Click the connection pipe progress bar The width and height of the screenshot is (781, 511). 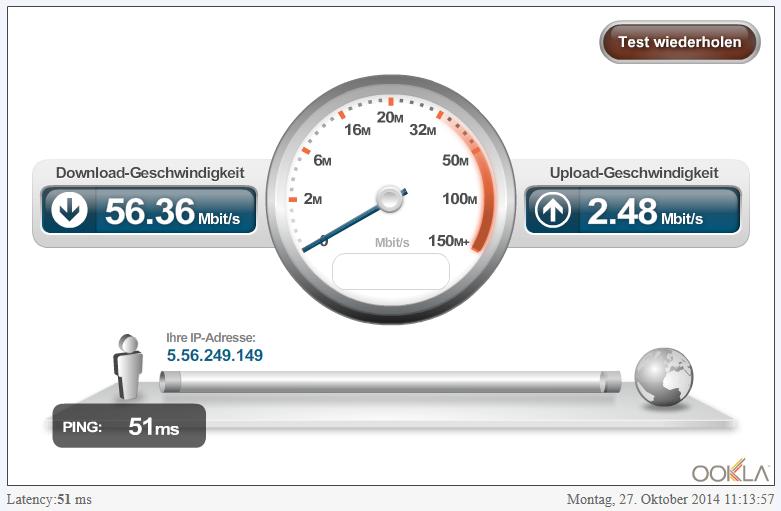(x=390, y=382)
